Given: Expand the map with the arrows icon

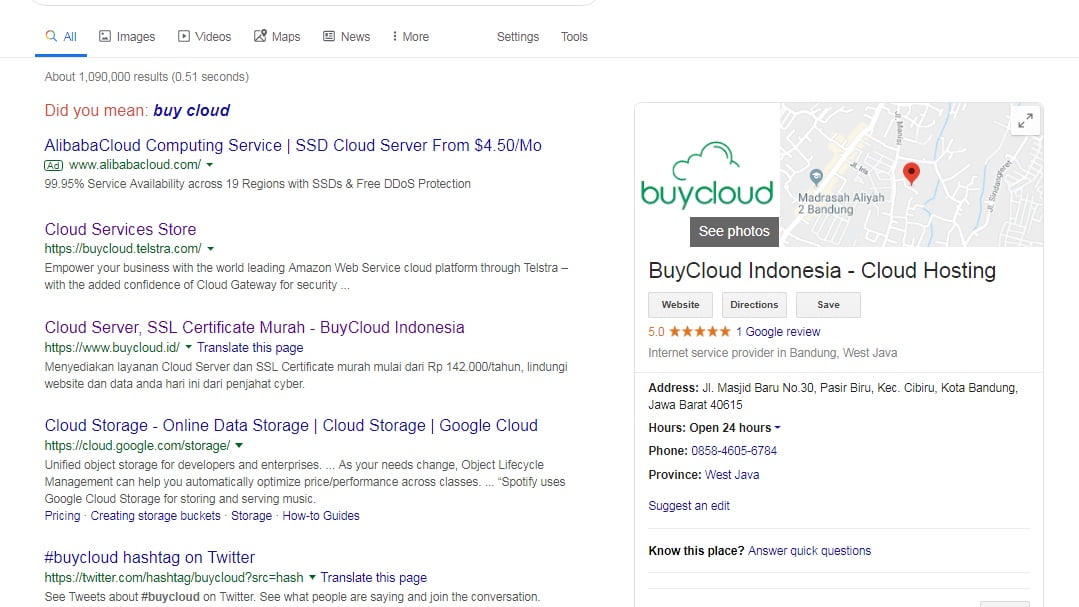Looking at the screenshot, I should [x=1025, y=120].
